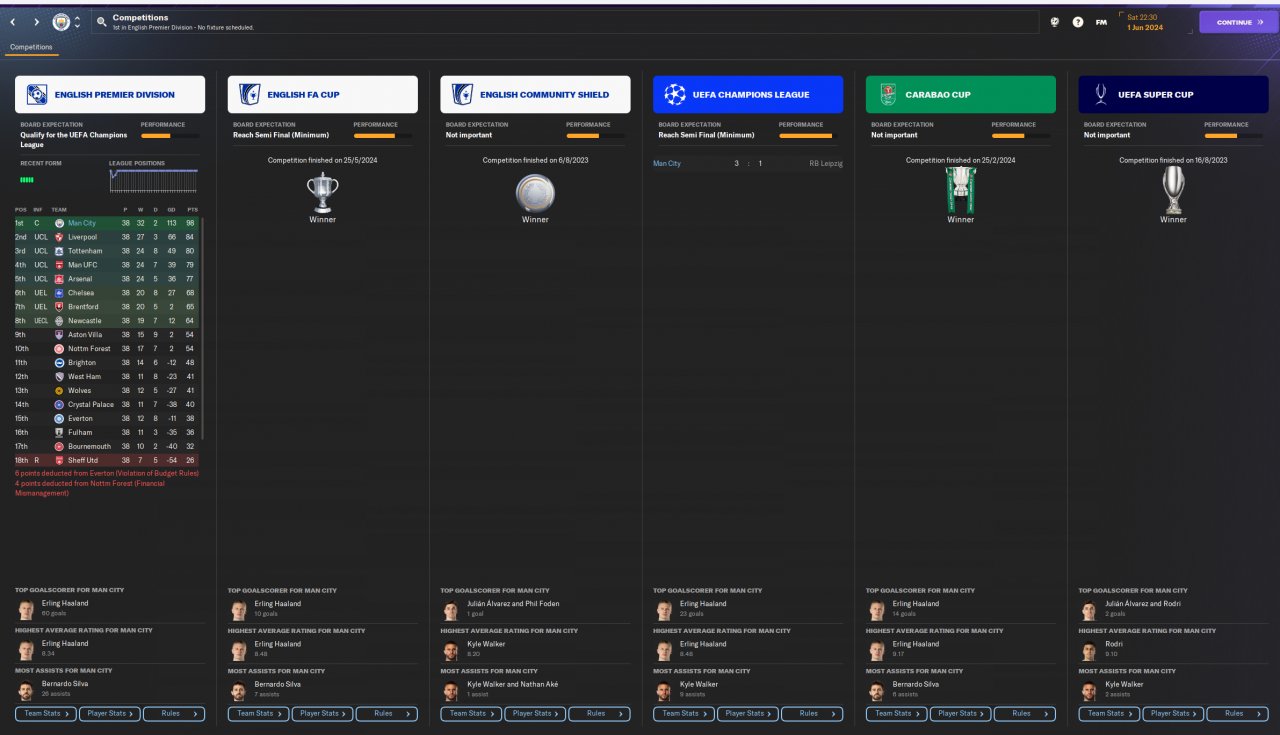Click the Carabao Cup header logo

point(888,95)
